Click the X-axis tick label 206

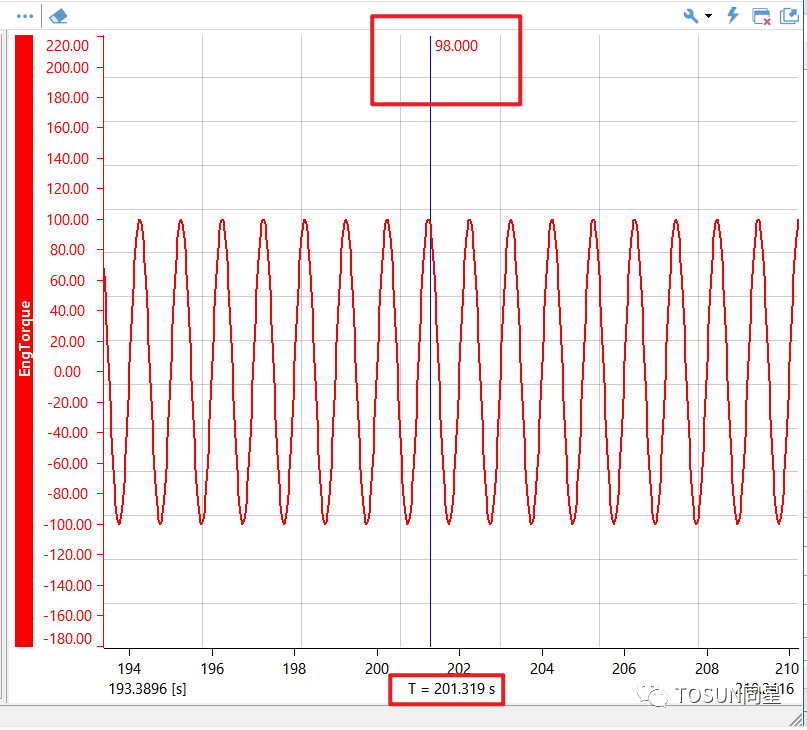pyautogui.click(x=624, y=669)
